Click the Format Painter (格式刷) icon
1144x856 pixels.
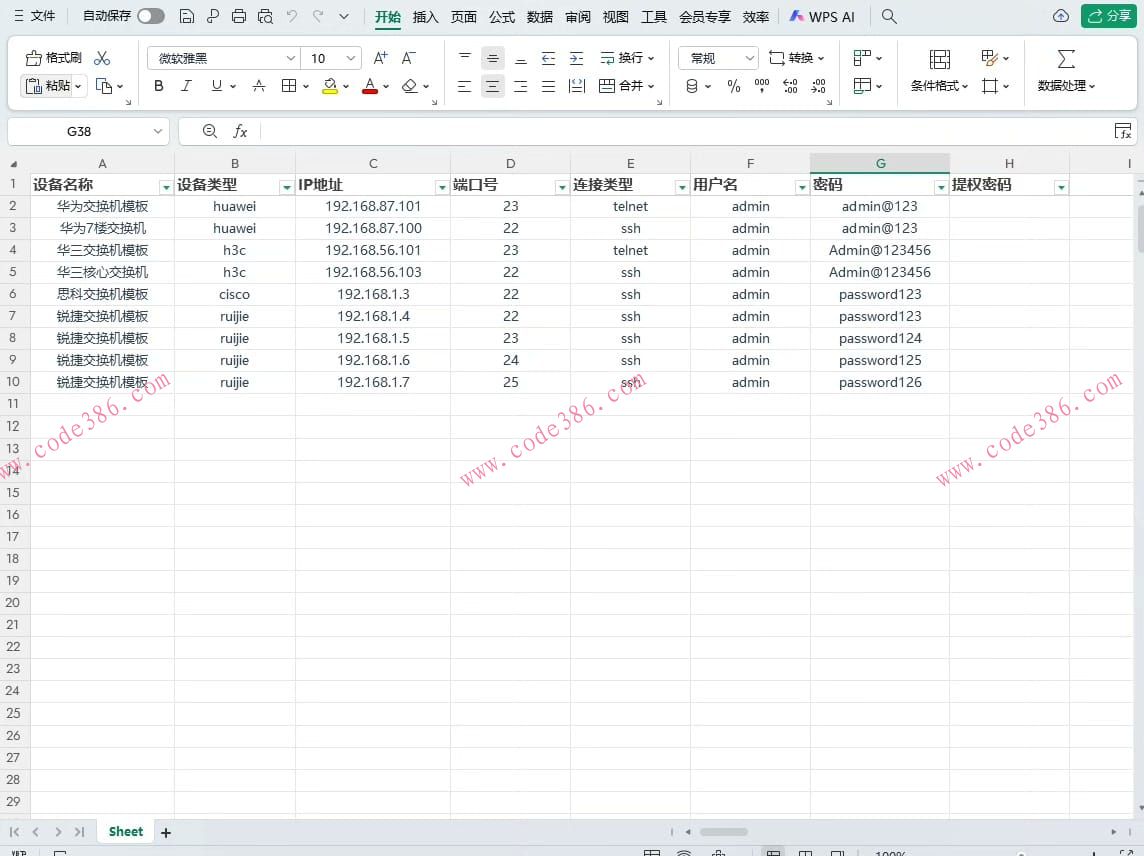[53, 58]
